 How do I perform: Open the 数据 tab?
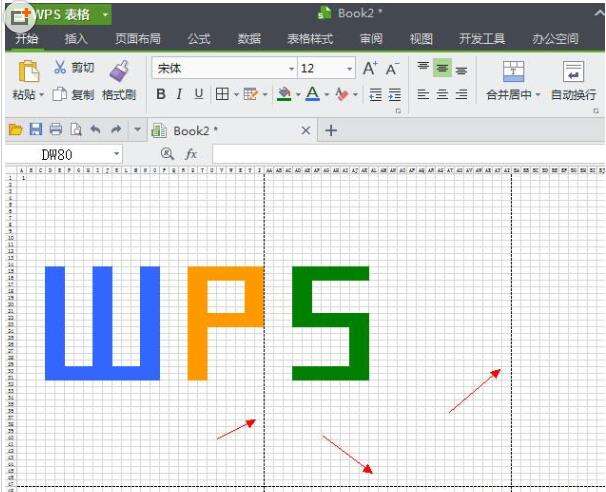249,39
